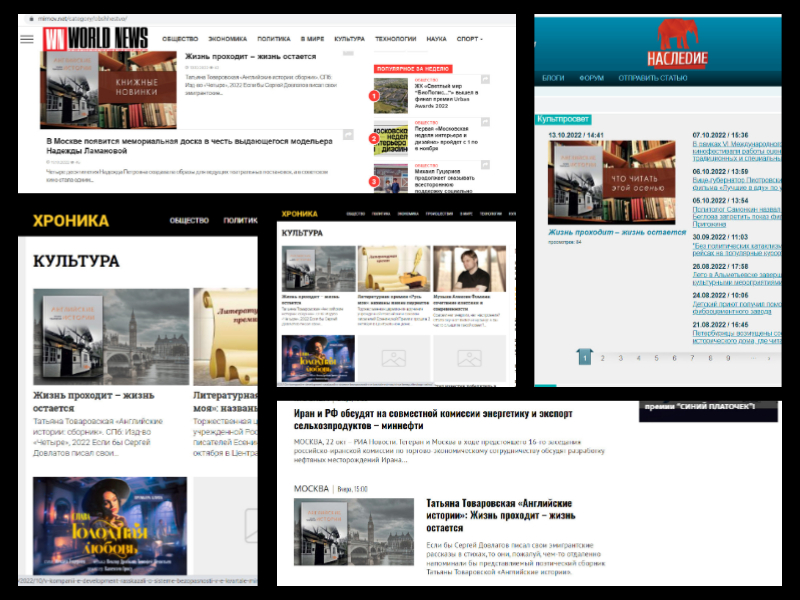This screenshot has height=600, width=800.
Task: Open the musician portrait thumbnail in smaller Хроника
Action: (x=469, y=269)
